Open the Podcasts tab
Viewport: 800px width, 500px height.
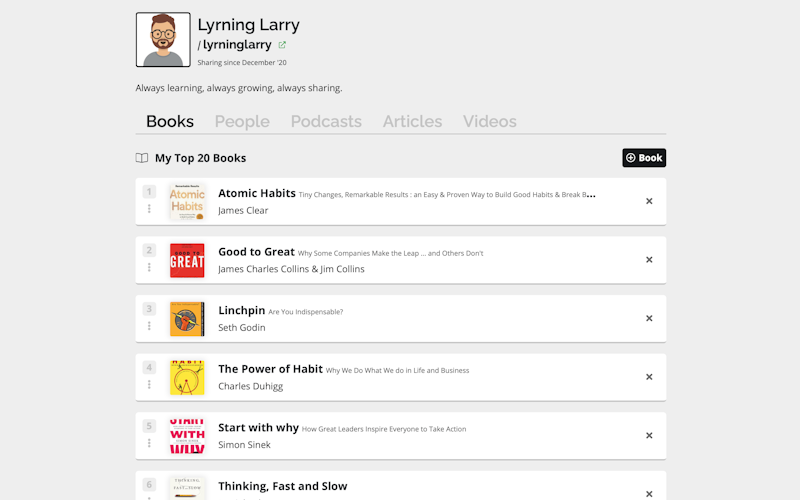pos(326,121)
